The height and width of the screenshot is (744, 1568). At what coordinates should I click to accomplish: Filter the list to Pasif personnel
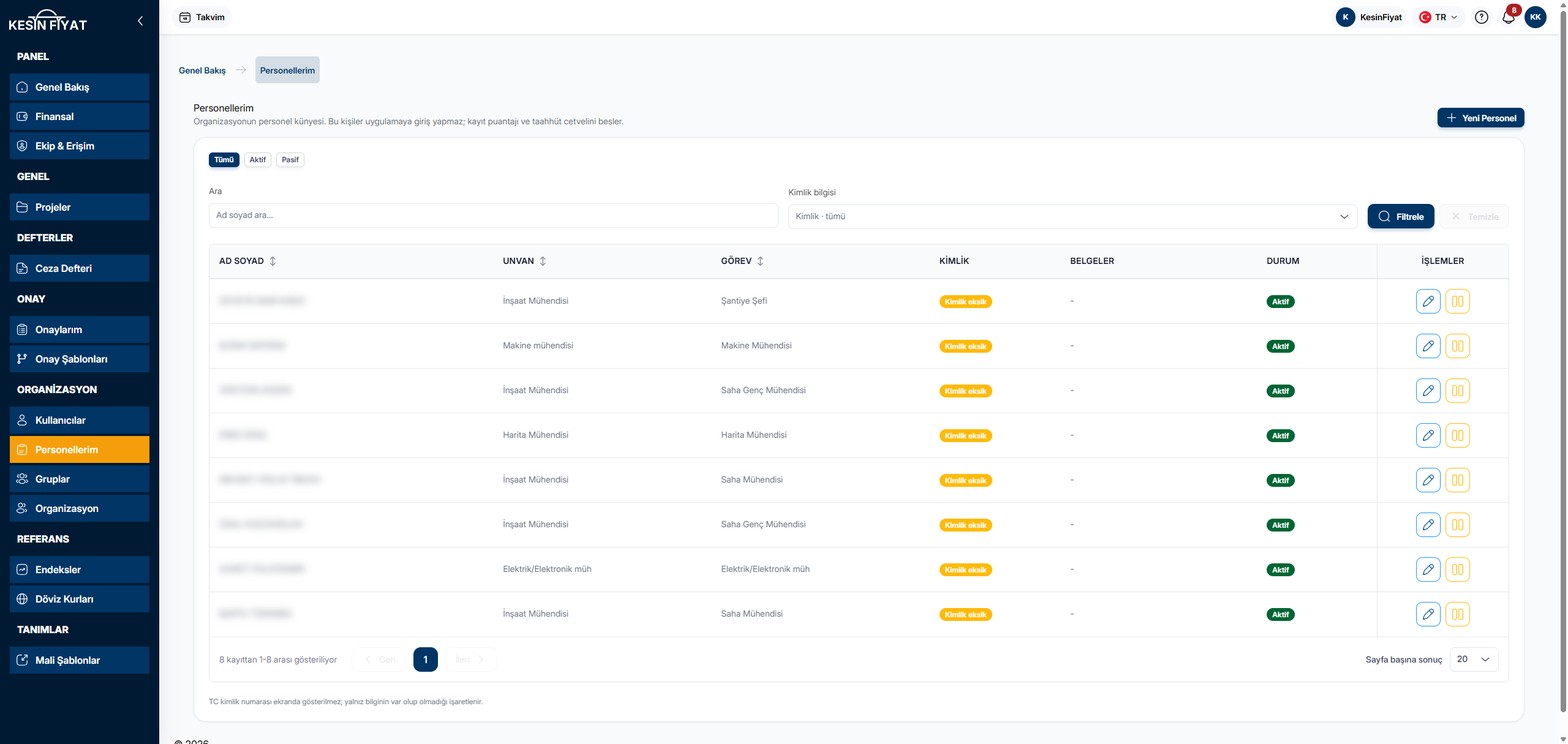point(290,160)
